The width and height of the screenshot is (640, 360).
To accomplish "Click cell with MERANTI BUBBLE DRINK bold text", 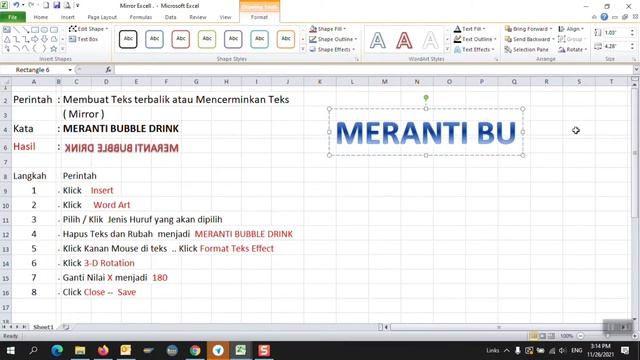I will click(121, 129).
